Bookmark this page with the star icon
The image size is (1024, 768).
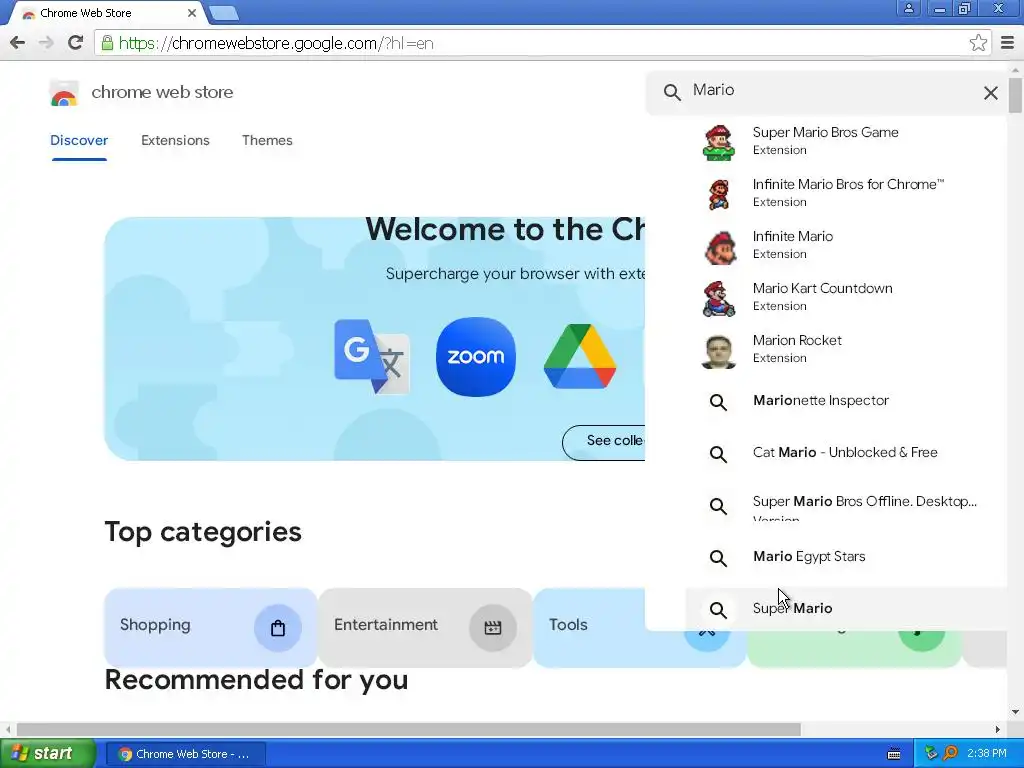pos(978,43)
